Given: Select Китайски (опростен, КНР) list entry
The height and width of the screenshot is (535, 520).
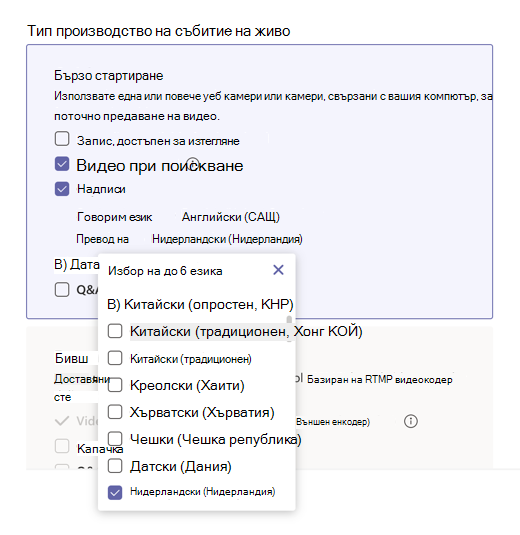Looking at the screenshot, I should pos(200,304).
